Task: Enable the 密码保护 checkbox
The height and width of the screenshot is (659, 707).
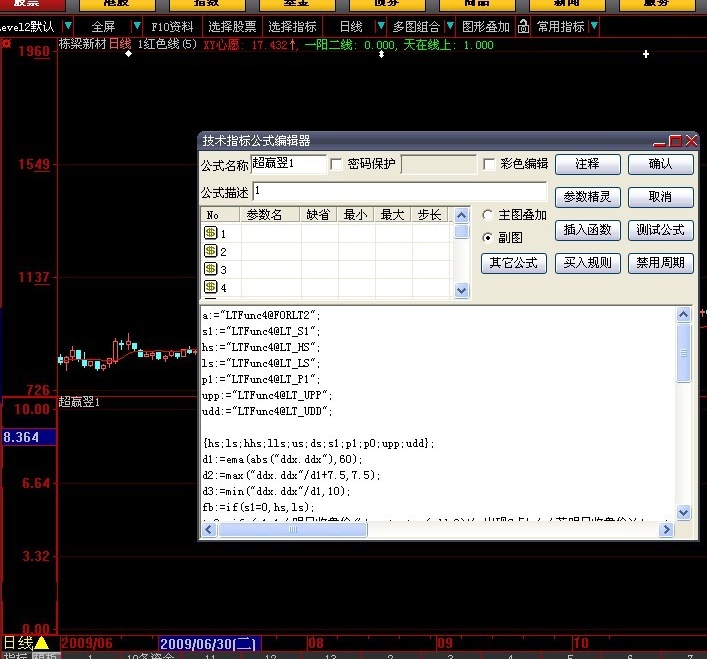Action: [x=336, y=164]
